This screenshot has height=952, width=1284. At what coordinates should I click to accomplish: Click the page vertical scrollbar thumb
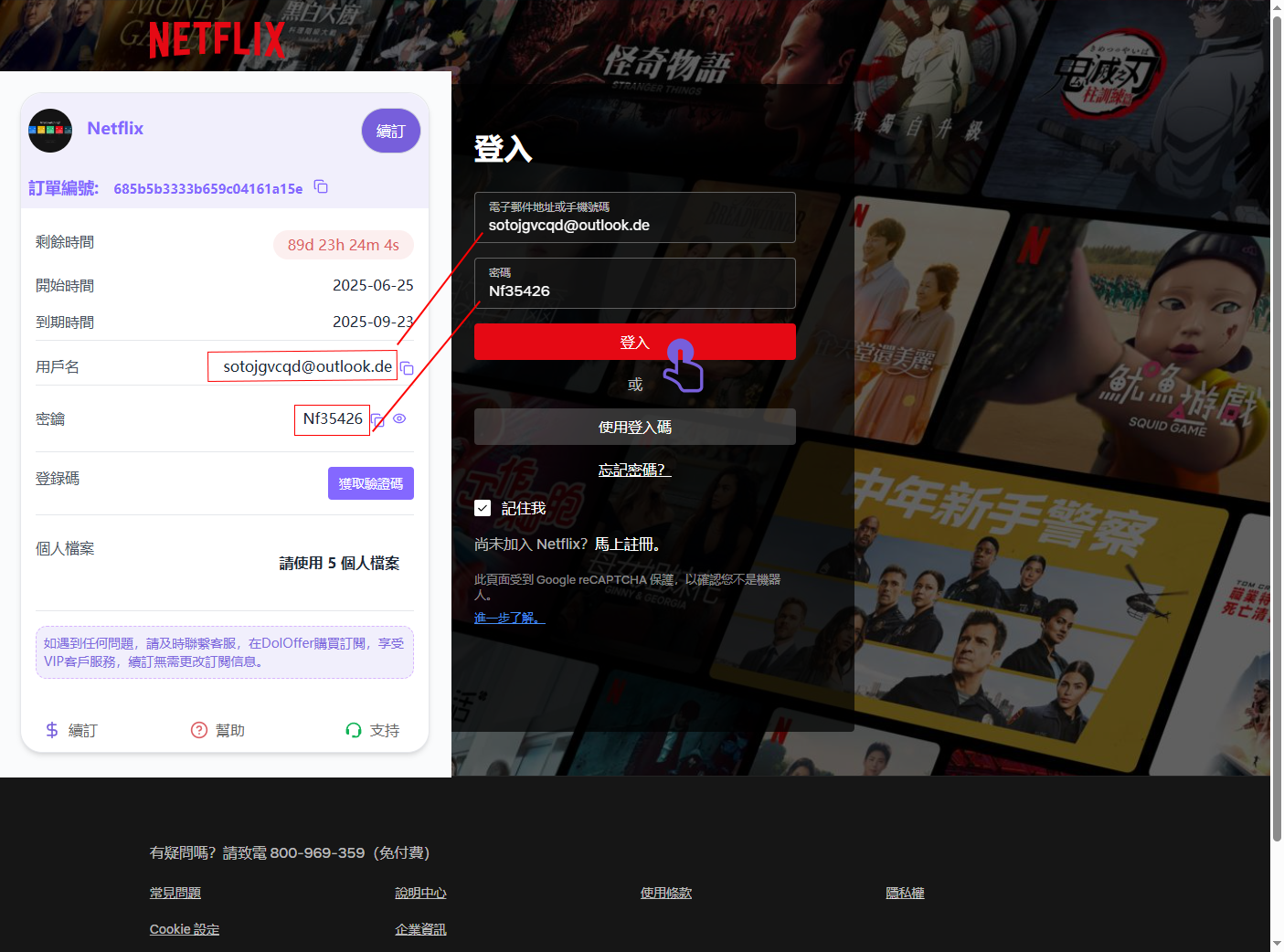1277,428
